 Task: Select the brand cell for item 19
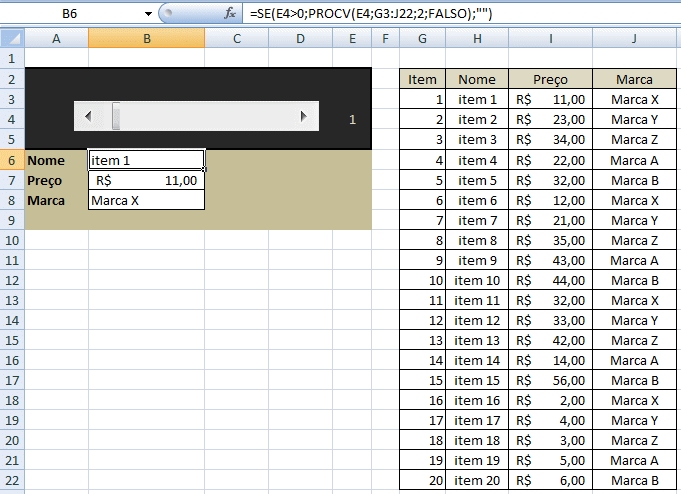pos(635,460)
